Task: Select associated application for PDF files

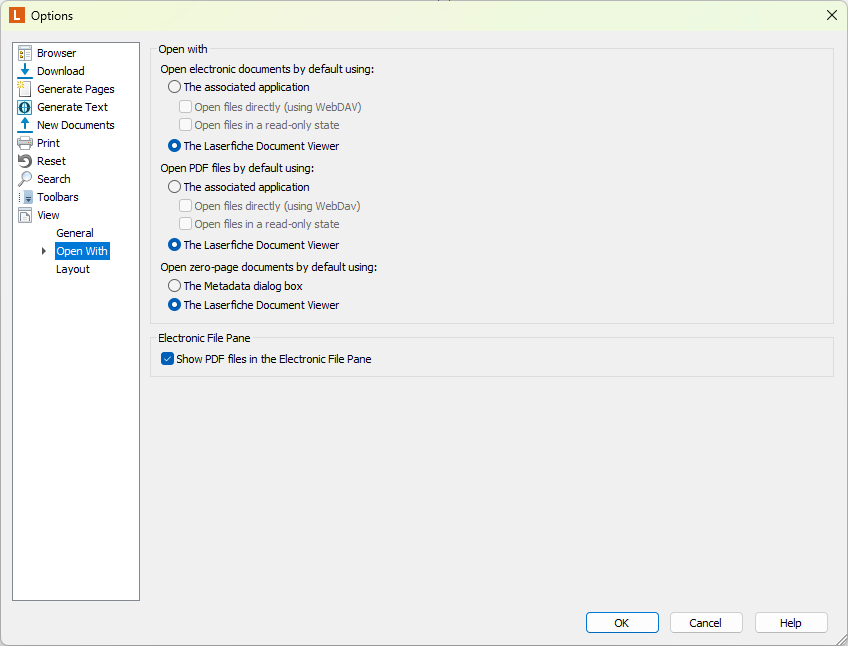Action: coord(174,187)
